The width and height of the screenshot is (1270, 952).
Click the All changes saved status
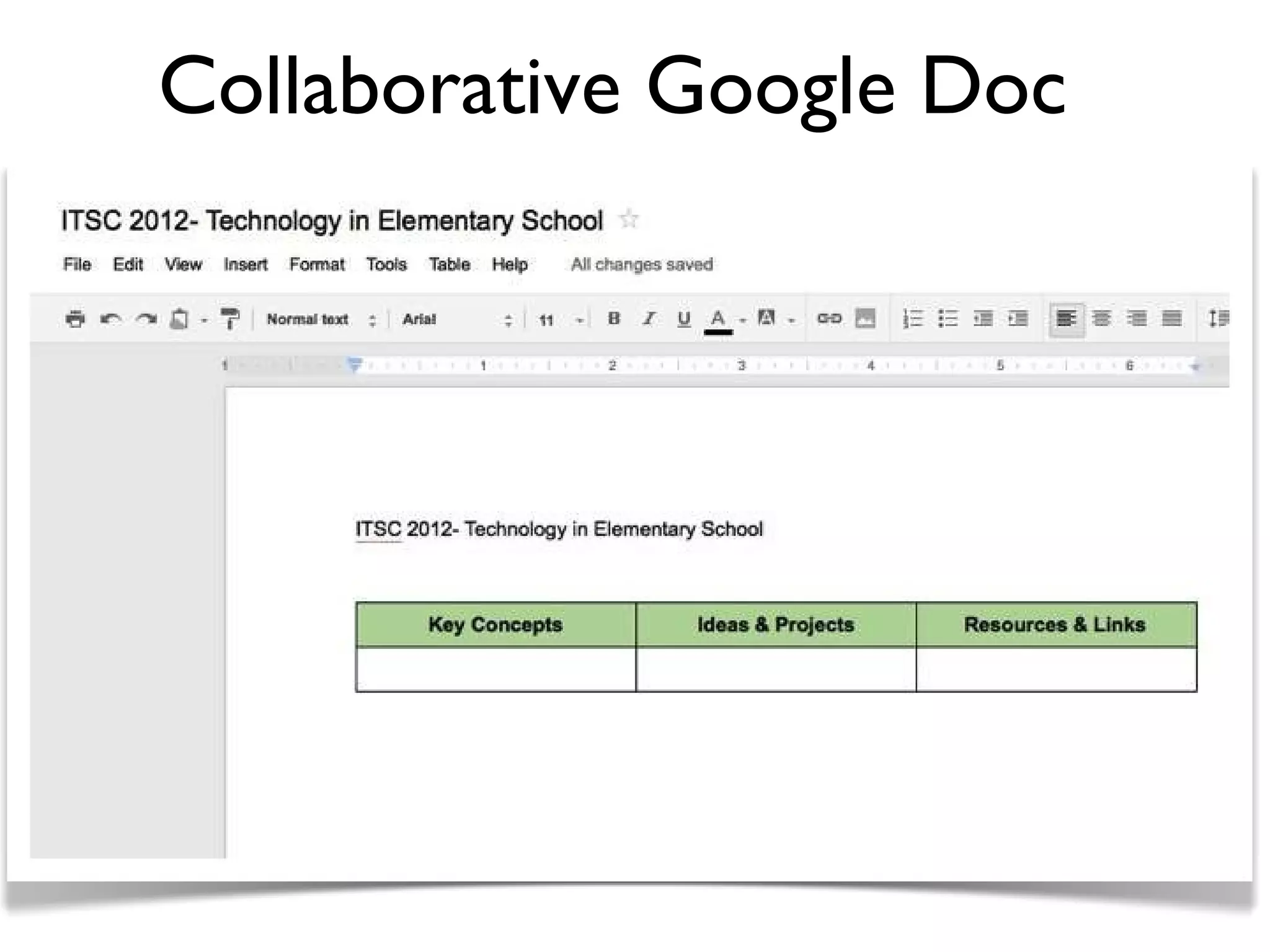pos(642,265)
